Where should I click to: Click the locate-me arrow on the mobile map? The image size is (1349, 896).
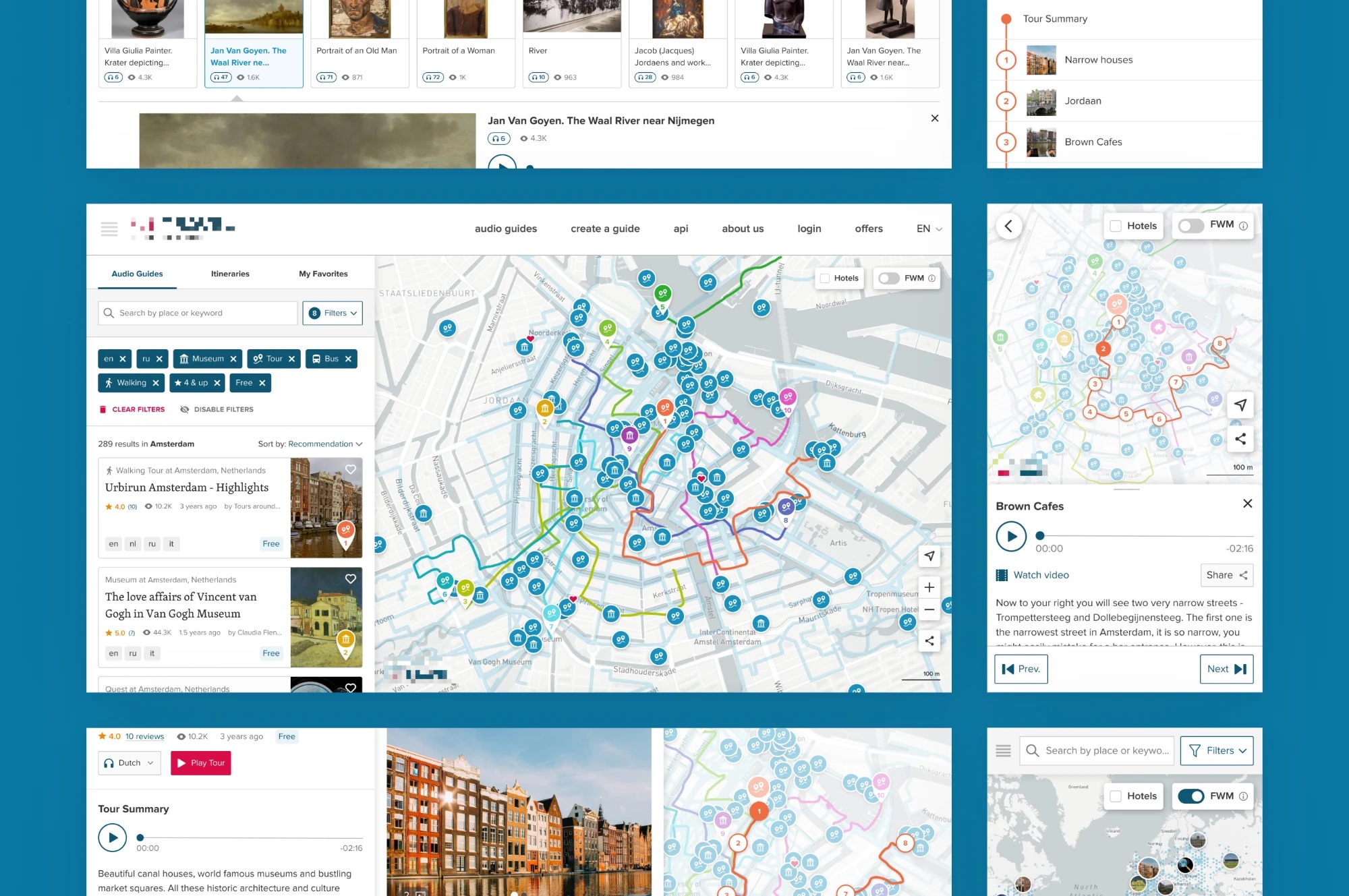[x=1240, y=405]
